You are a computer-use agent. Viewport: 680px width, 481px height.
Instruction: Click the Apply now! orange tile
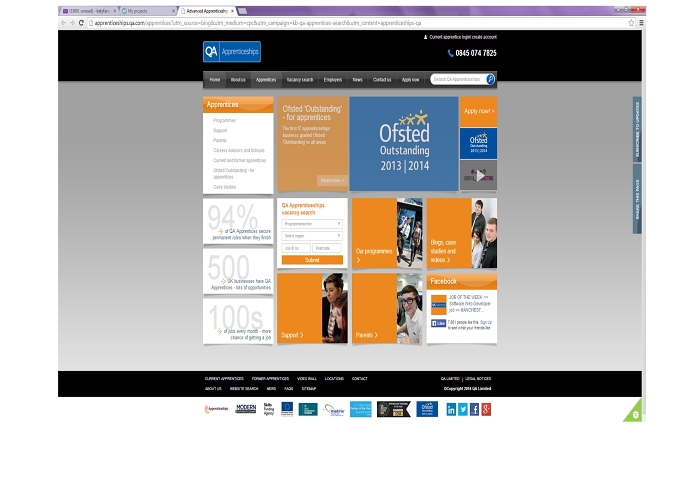(x=478, y=111)
